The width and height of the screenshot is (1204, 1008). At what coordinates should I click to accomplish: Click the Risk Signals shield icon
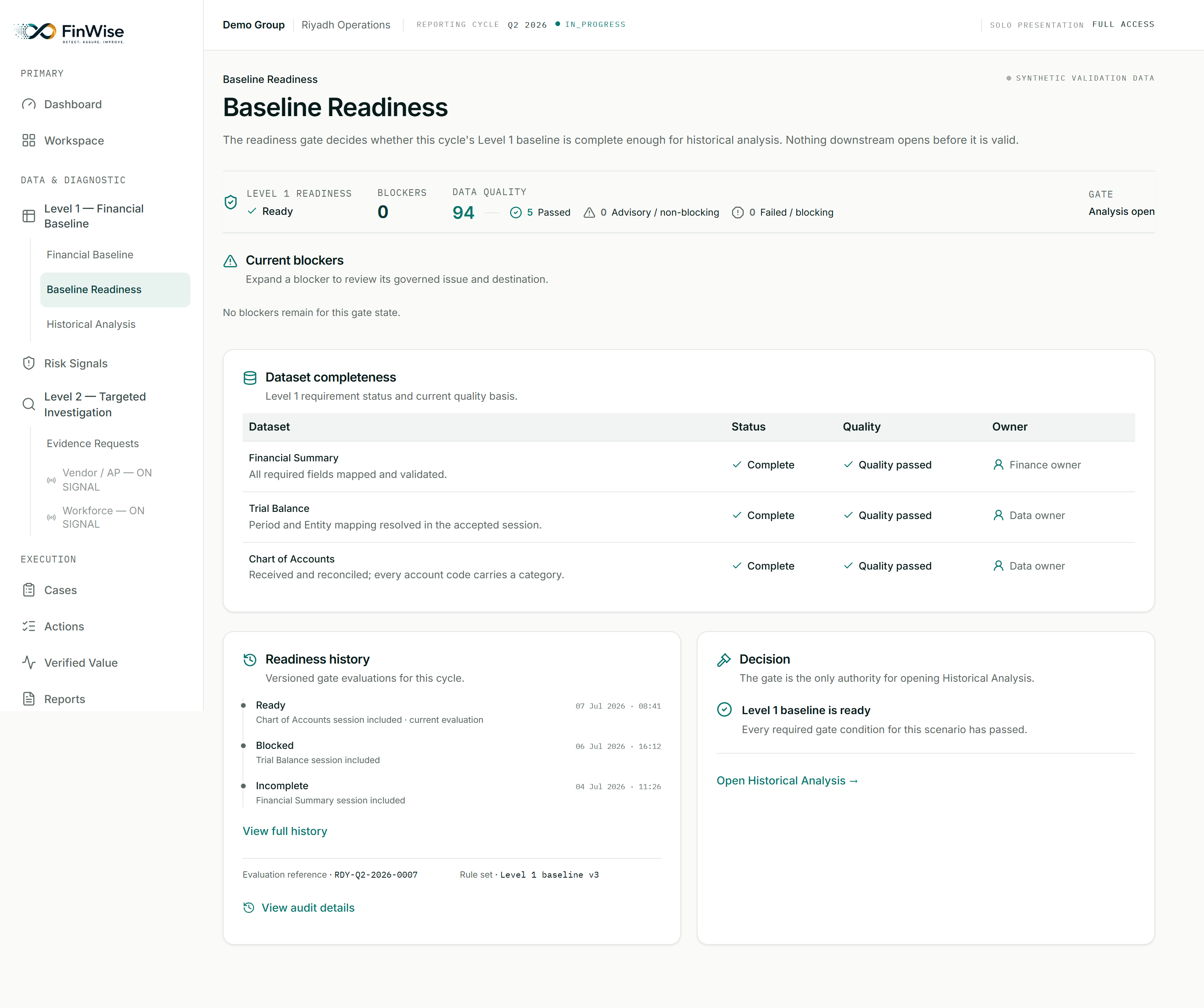click(x=29, y=363)
